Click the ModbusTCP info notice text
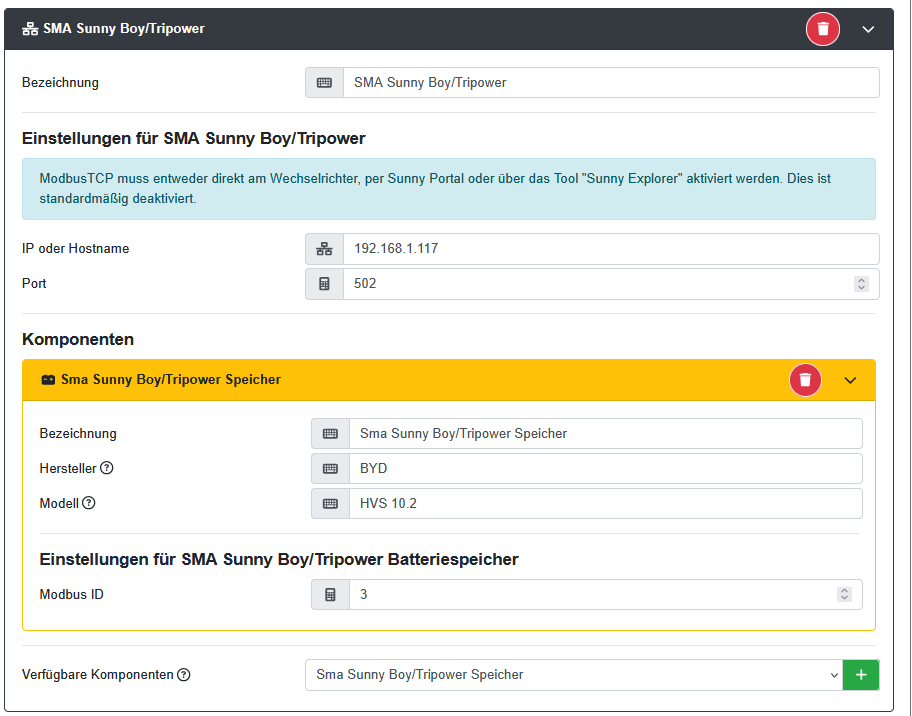 tap(434, 188)
